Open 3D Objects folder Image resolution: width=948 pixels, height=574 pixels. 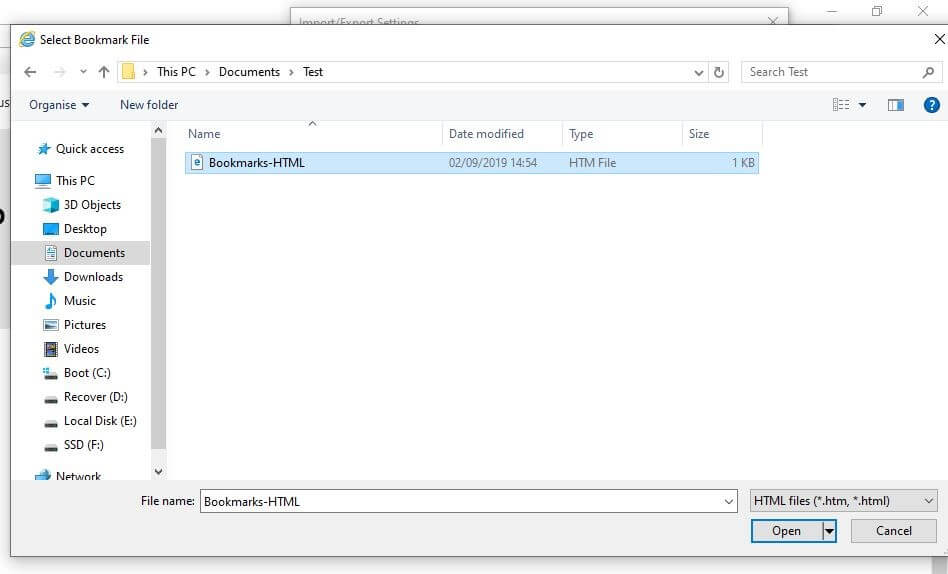click(92, 205)
